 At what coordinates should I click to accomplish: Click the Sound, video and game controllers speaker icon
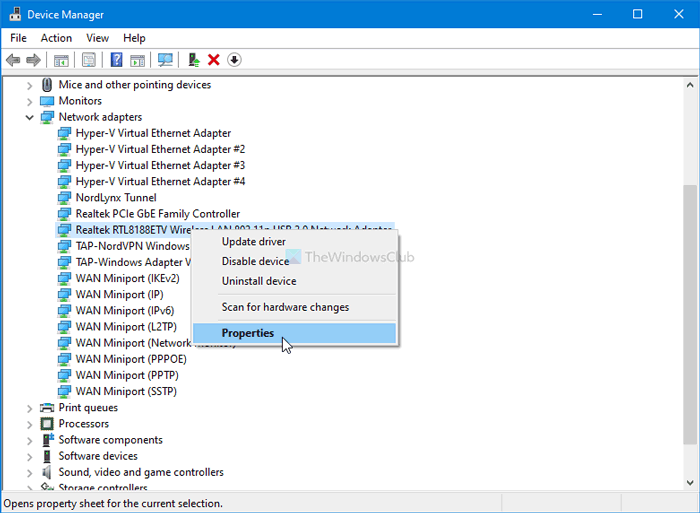click(x=46, y=472)
